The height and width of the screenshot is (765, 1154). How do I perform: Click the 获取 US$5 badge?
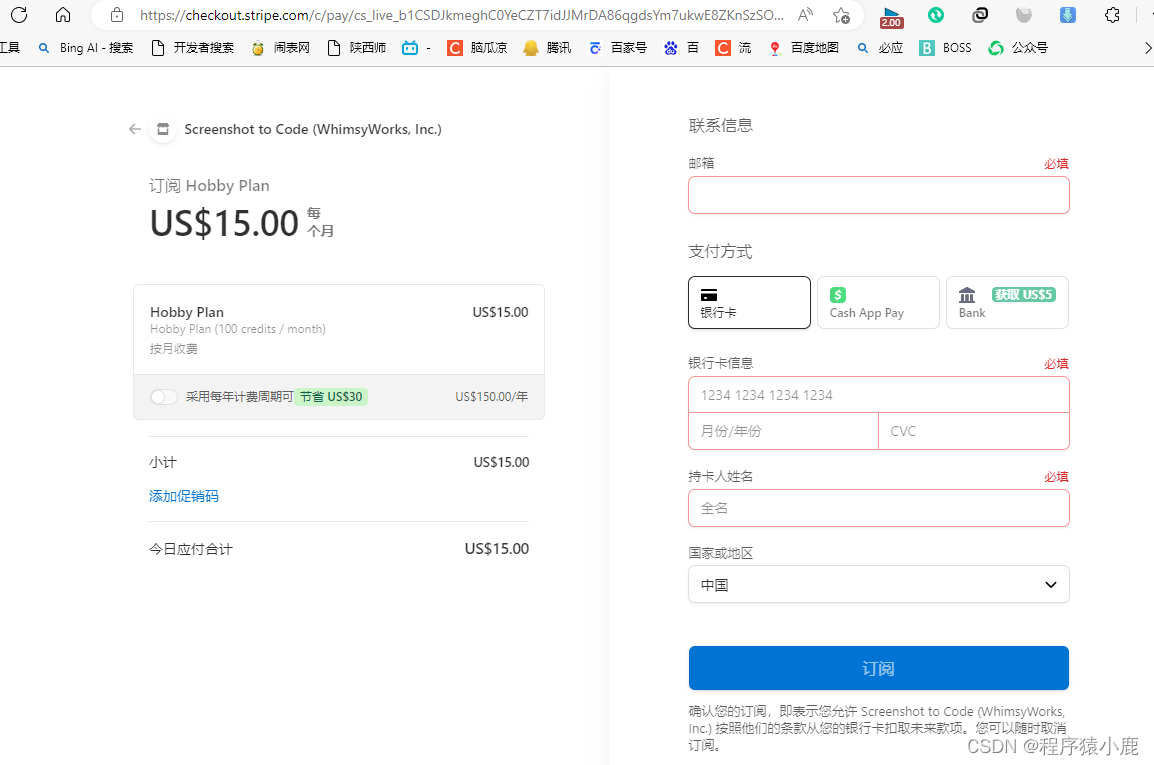click(x=1024, y=295)
